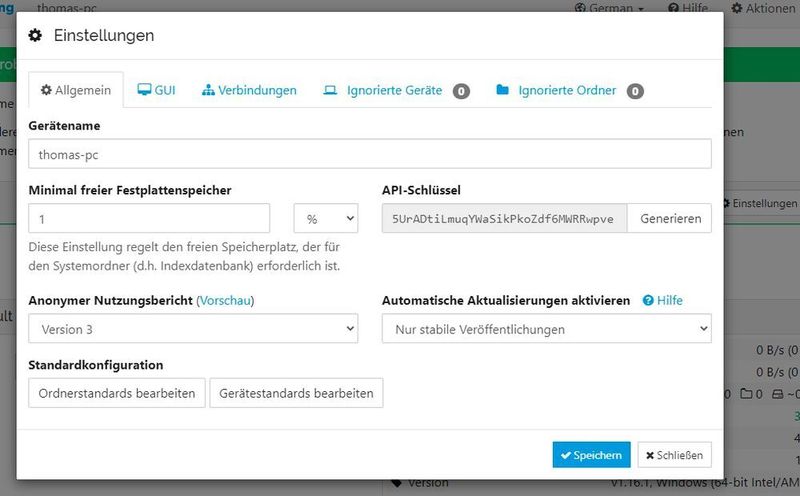This screenshot has height=496, width=800.
Task: Go to the Ignorierte Geräte tab
Action: point(396,91)
